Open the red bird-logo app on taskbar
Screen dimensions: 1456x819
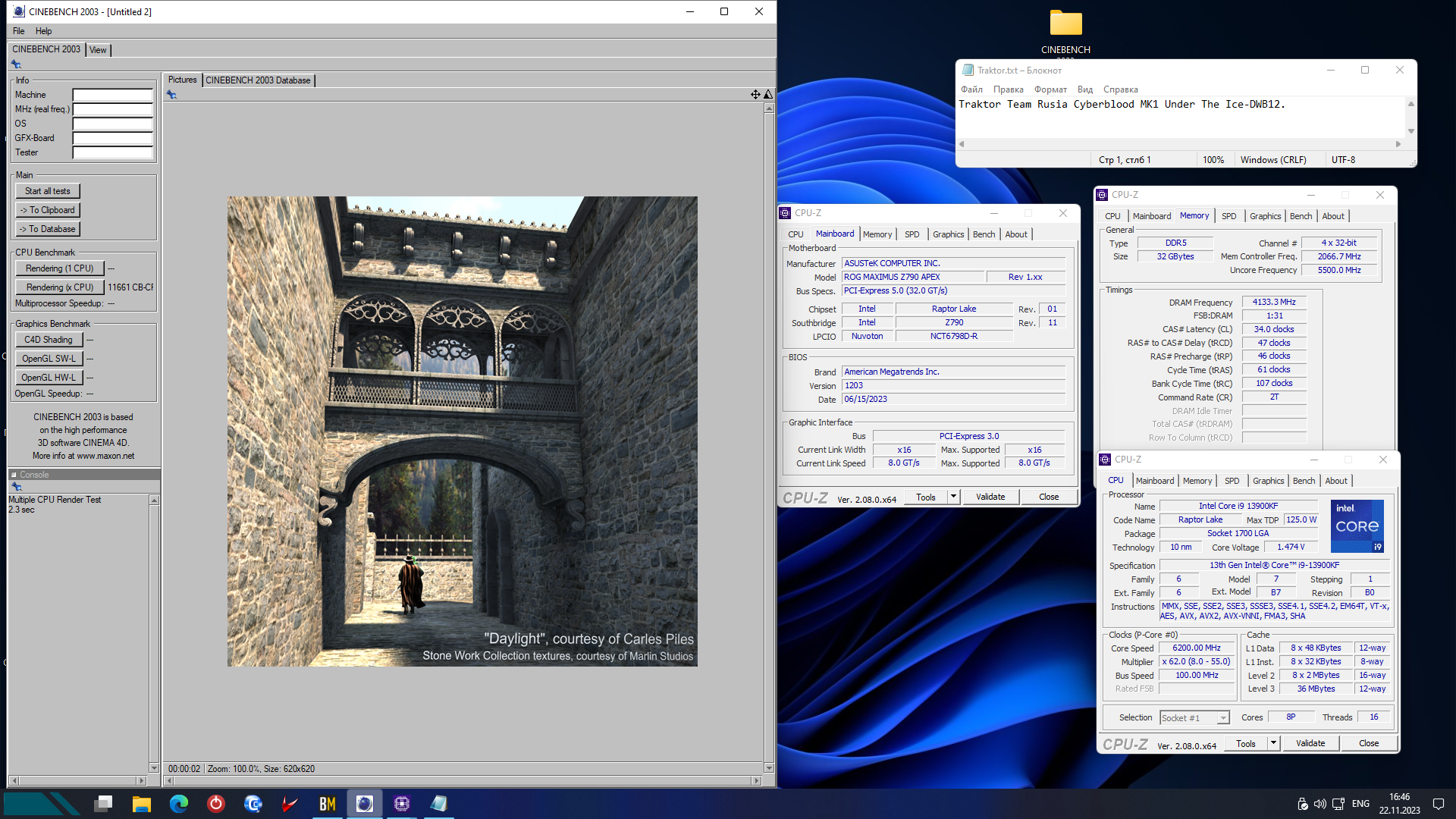(x=290, y=803)
